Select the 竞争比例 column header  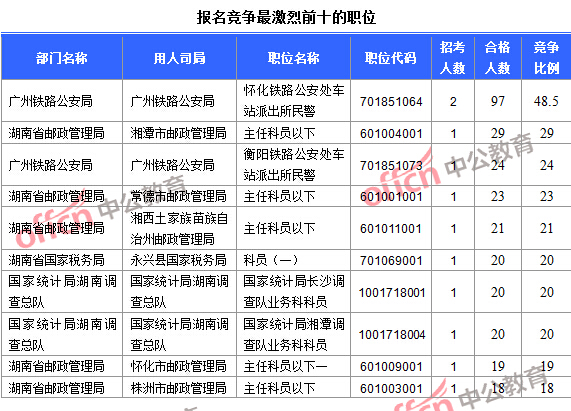tap(546, 58)
